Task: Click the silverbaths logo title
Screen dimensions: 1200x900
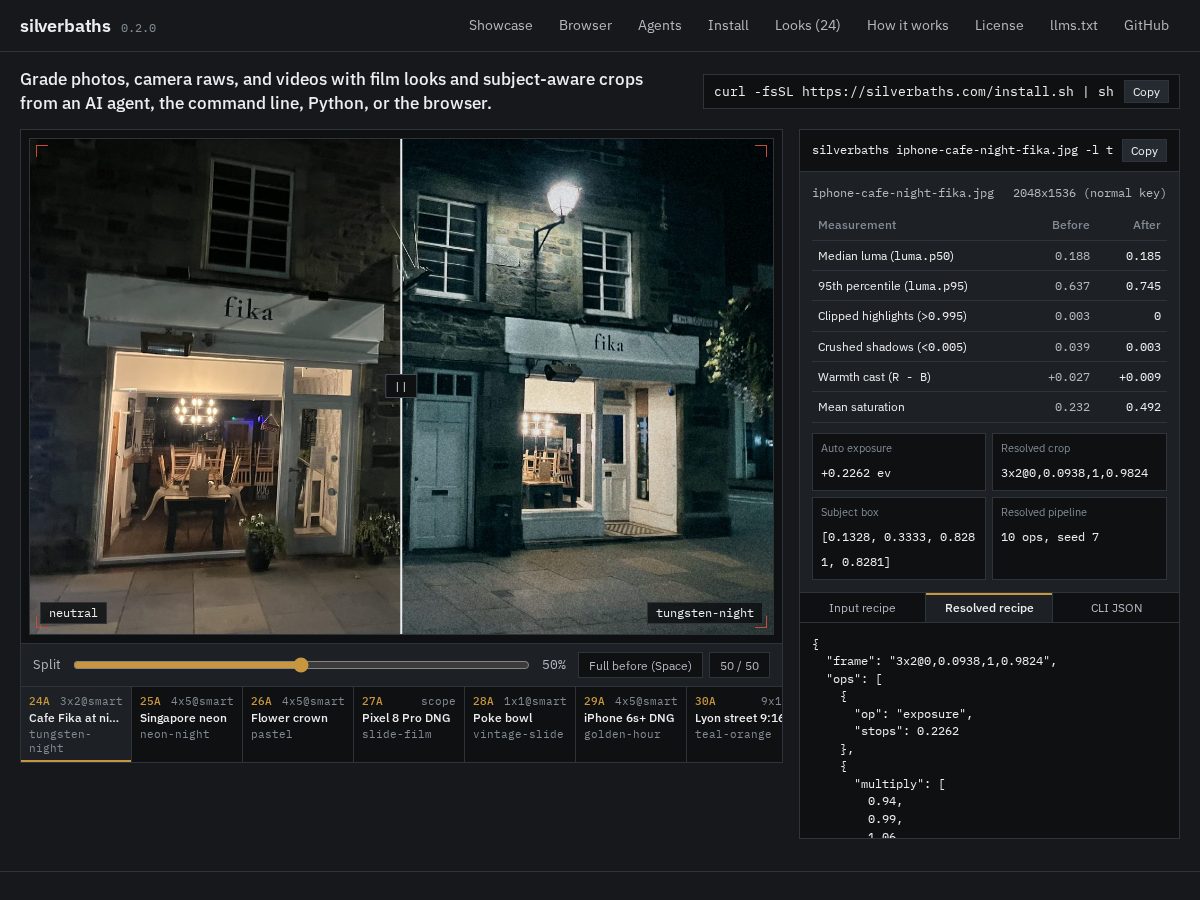Action: coord(65,26)
